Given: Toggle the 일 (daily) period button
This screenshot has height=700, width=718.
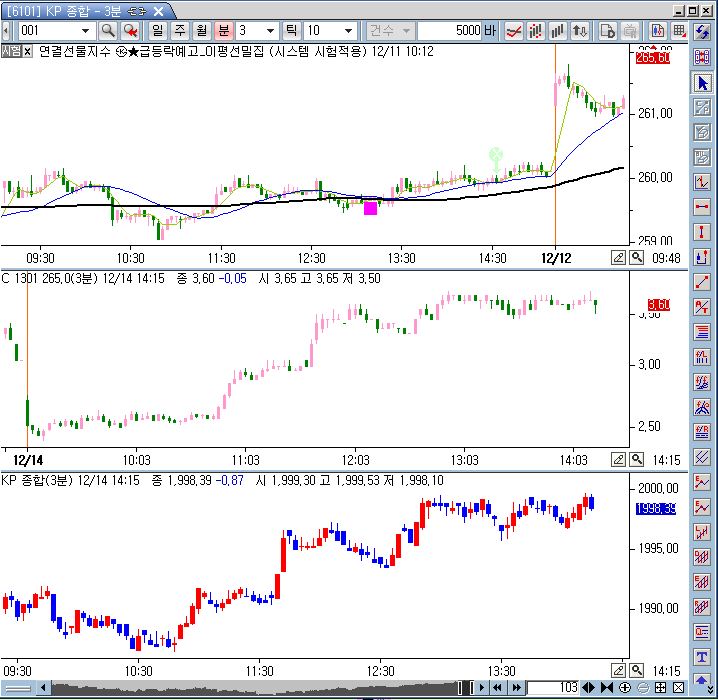Looking at the screenshot, I should 157,30.
